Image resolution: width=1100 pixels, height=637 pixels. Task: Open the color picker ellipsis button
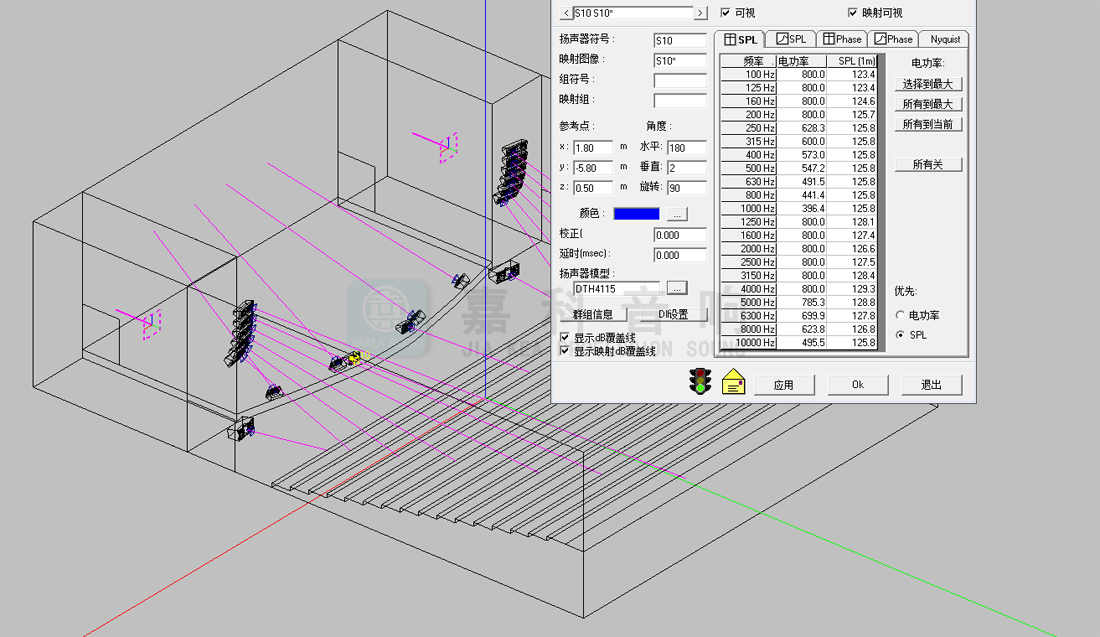(677, 214)
